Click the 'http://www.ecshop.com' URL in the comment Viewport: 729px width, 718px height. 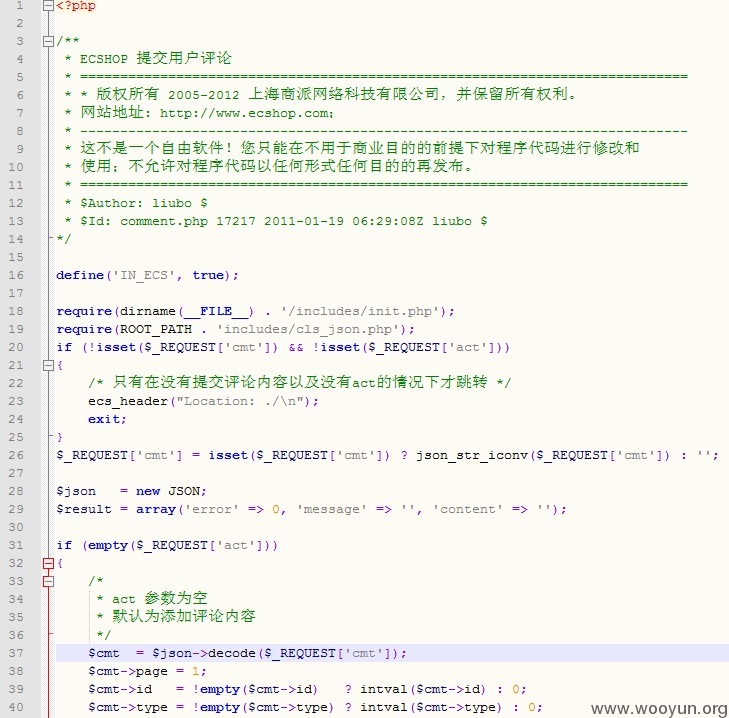click(245, 113)
